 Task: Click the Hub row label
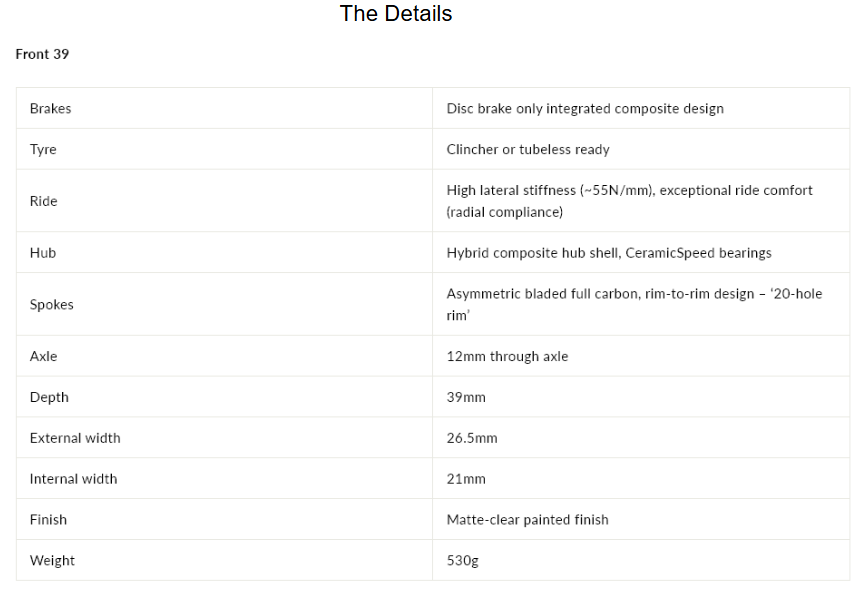coord(43,253)
